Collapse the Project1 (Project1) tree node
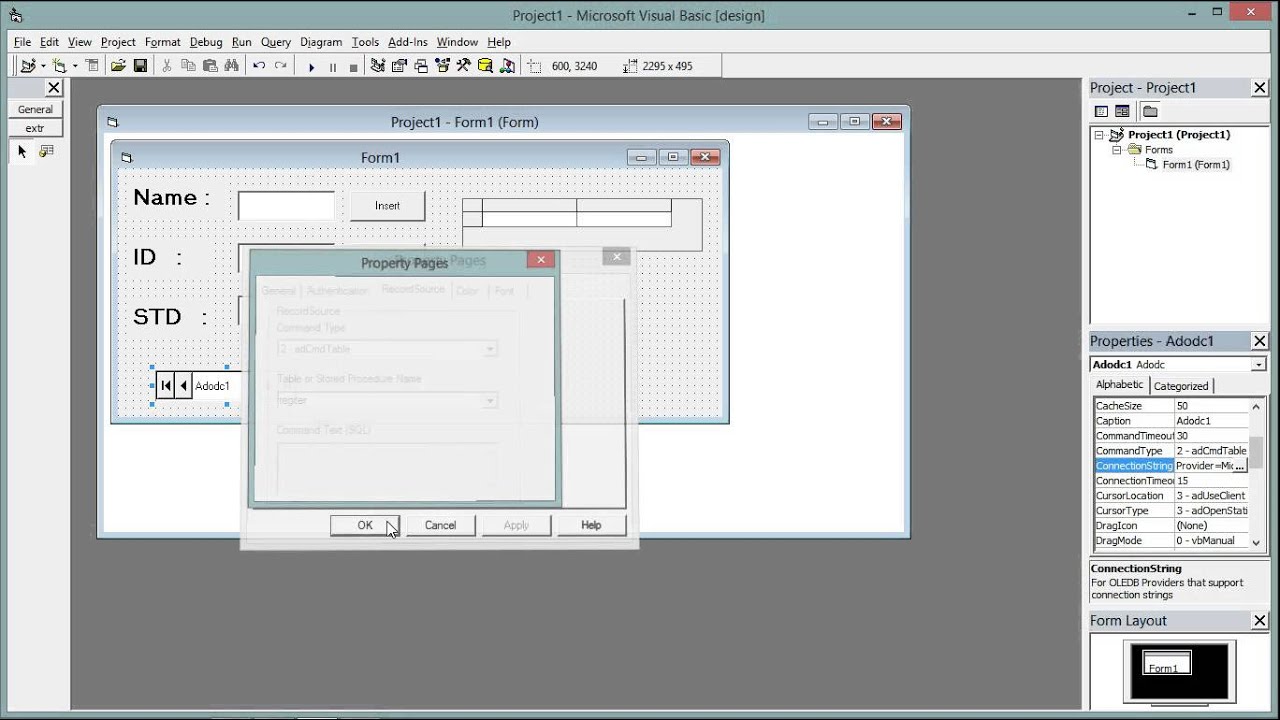Screen dimensions: 1280x720 click(1100, 134)
